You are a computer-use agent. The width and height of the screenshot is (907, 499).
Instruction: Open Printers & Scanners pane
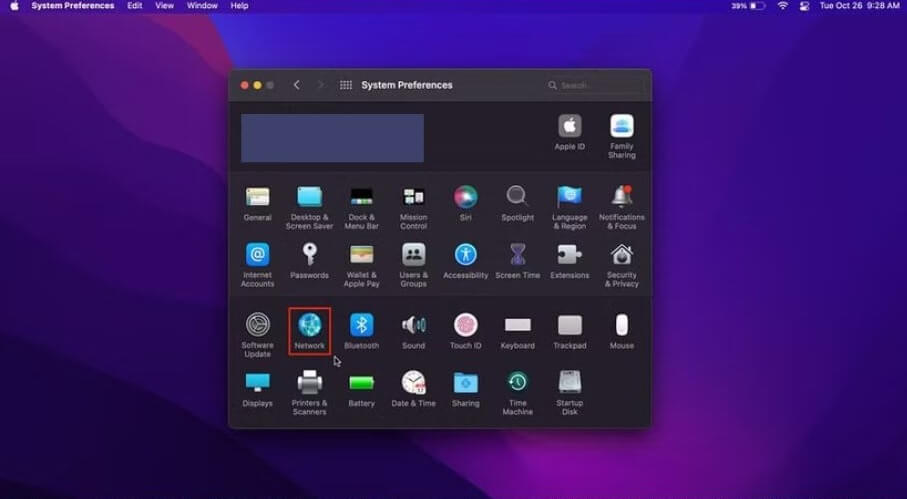point(309,383)
